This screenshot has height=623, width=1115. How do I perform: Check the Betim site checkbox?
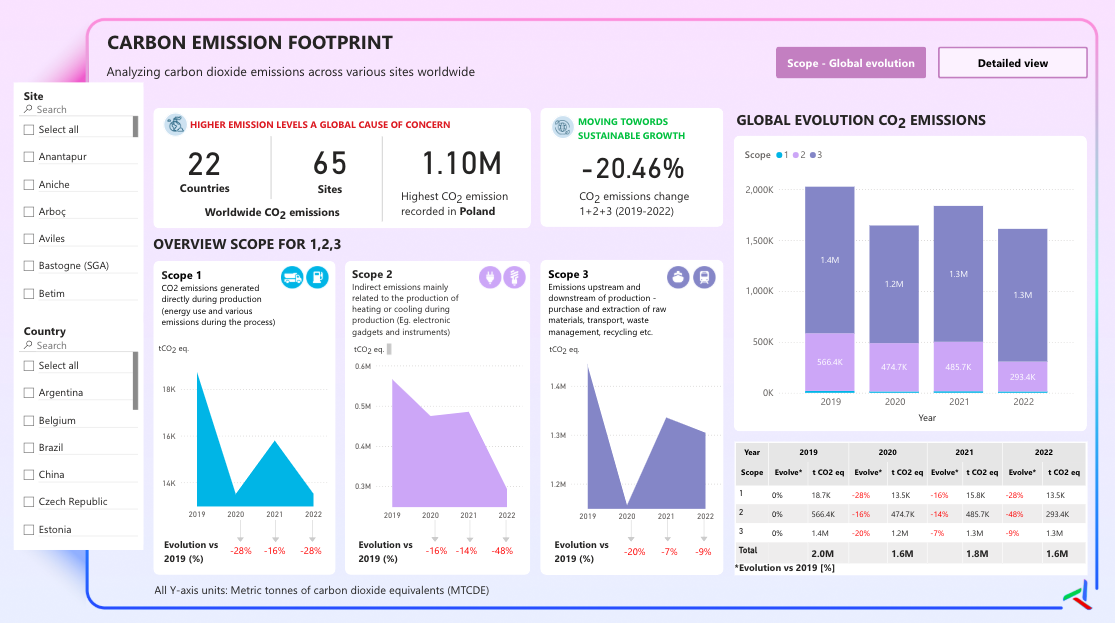(x=29, y=294)
